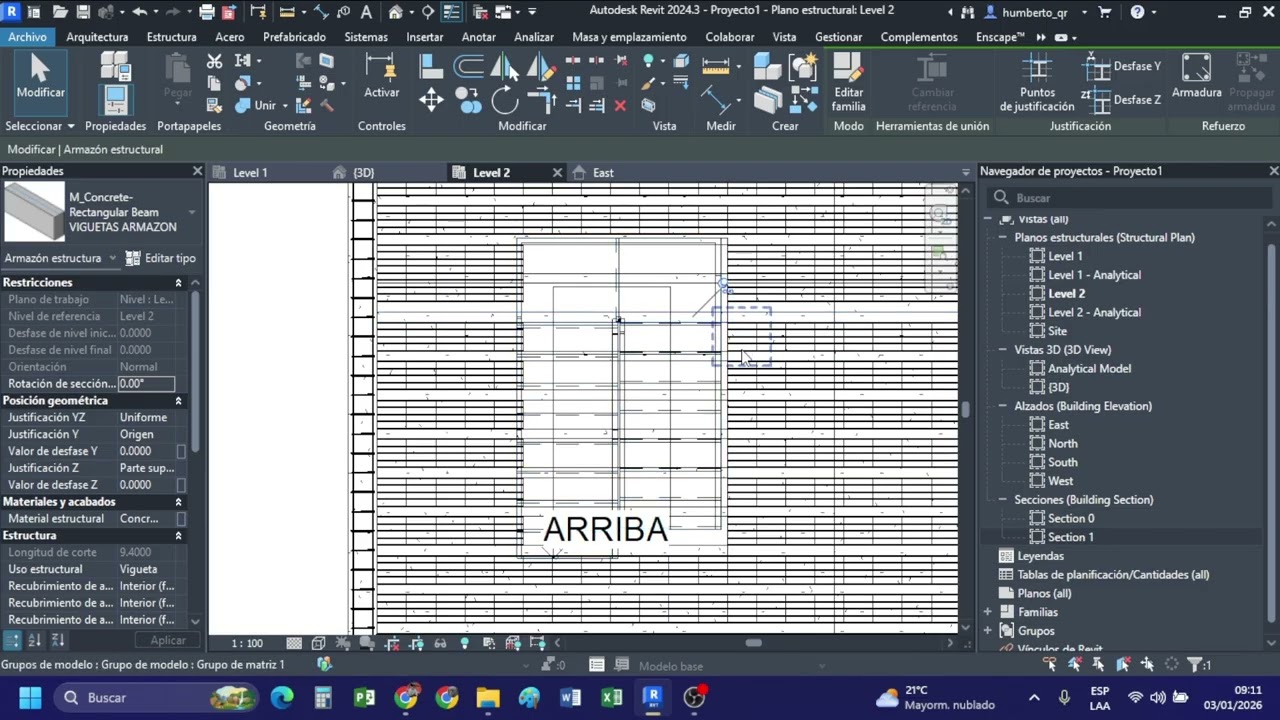Screen dimensions: 1280x720
Task: Collapse the Alzados (Building Elevation) node
Action: (1003, 406)
